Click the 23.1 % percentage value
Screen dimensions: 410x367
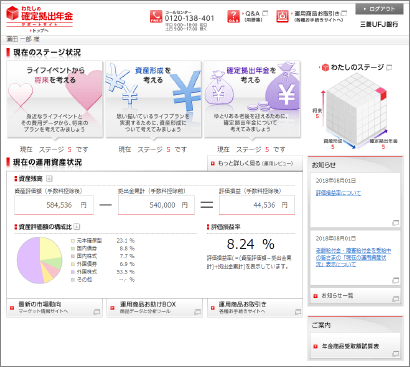pyautogui.click(x=126, y=241)
